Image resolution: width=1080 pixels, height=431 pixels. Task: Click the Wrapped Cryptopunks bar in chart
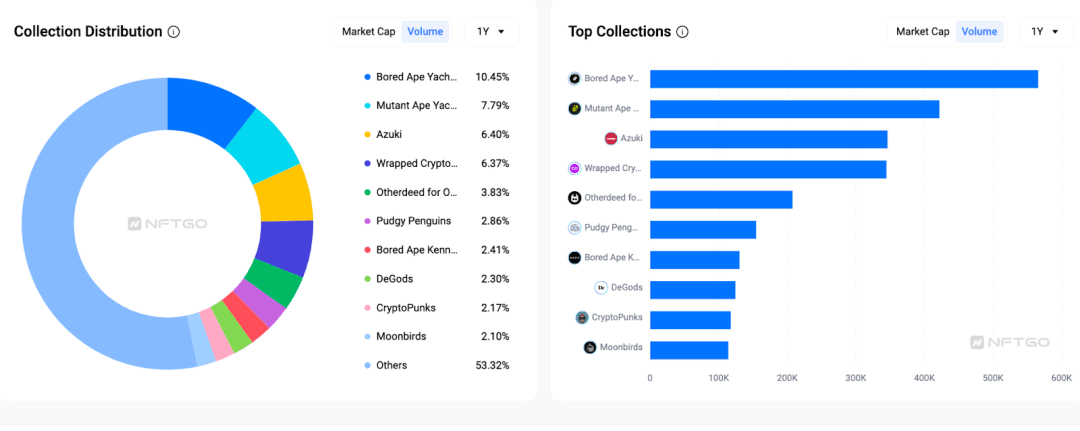coord(767,169)
